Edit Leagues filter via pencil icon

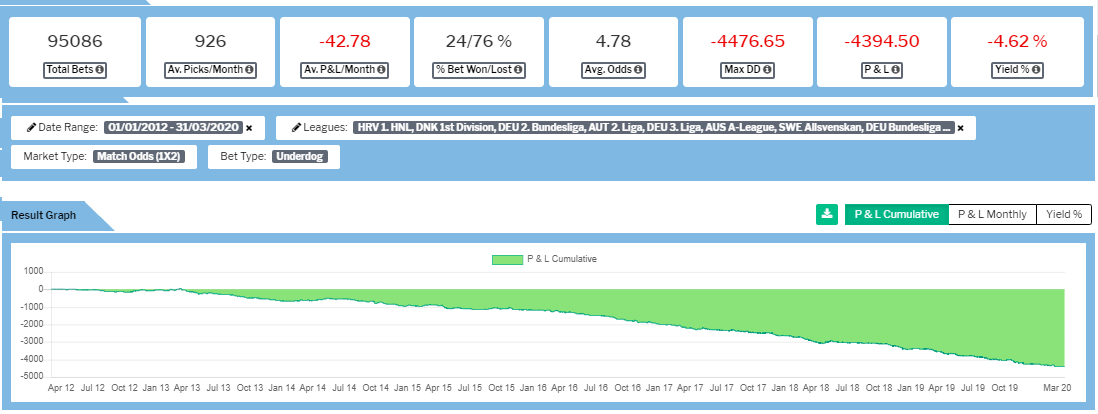[x=297, y=128]
